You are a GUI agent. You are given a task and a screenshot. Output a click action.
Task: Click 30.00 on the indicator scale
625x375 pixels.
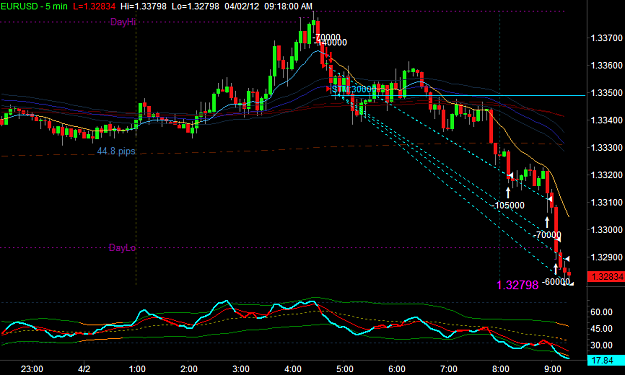coord(601,345)
